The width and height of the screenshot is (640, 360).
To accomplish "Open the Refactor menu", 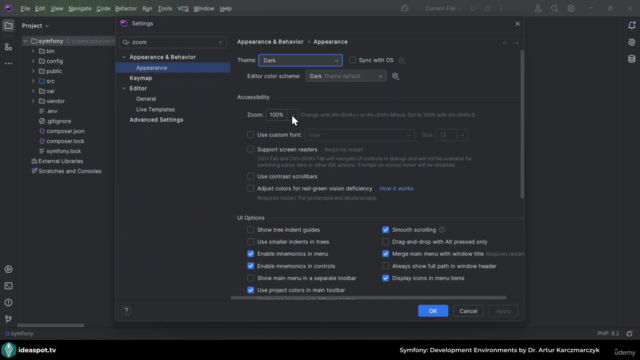I will coord(126,9).
